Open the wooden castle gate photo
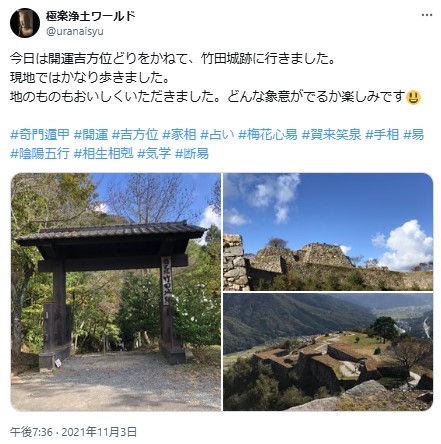The image size is (441, 444). [116, 292]
